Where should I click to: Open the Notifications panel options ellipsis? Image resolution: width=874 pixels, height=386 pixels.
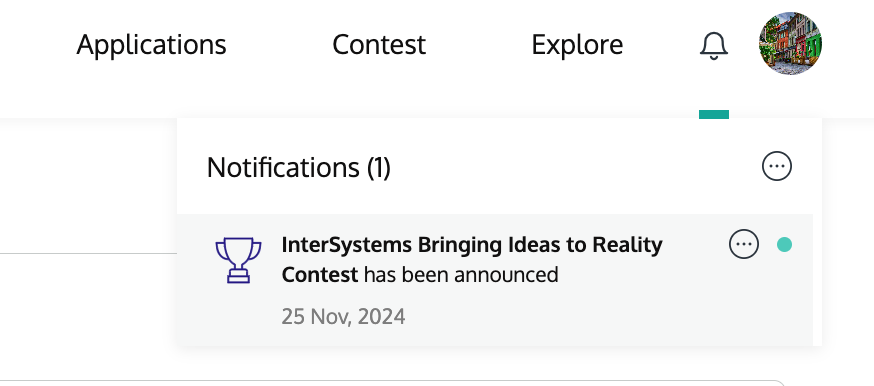776,166
